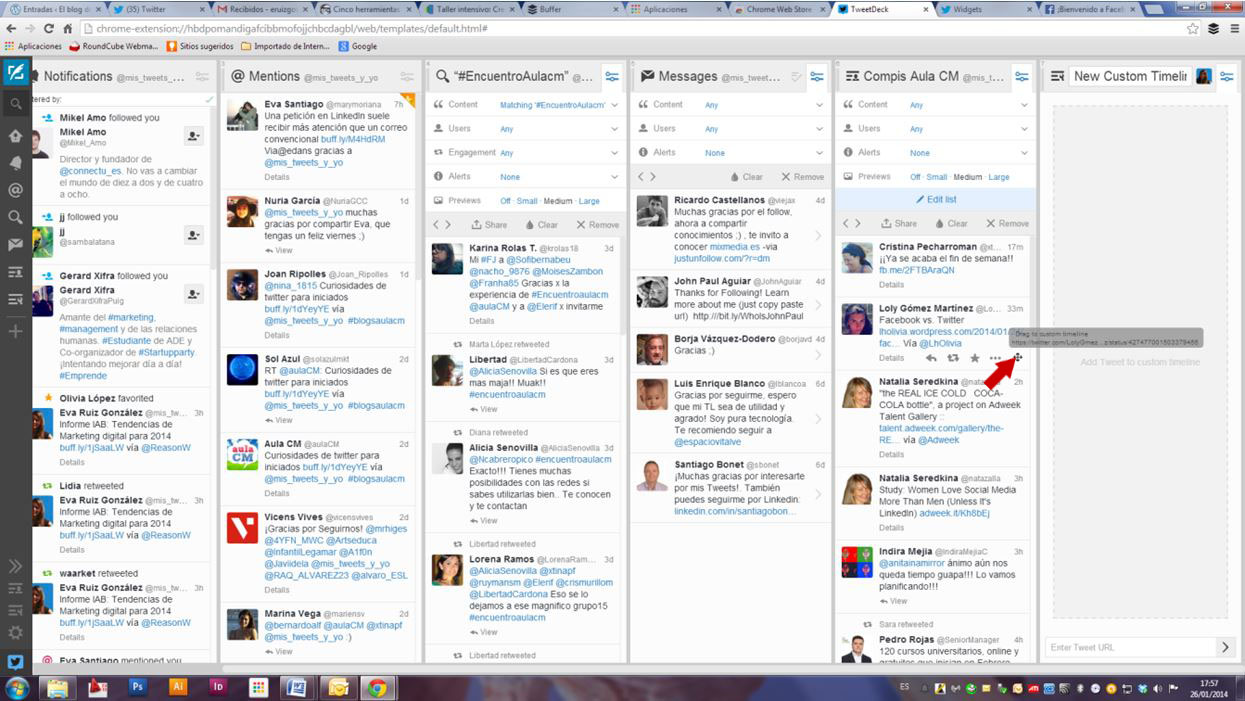Retweet Loly Gómez Martínez's tweet
The height and width of the screenshot is (701, 1245).
952,358
